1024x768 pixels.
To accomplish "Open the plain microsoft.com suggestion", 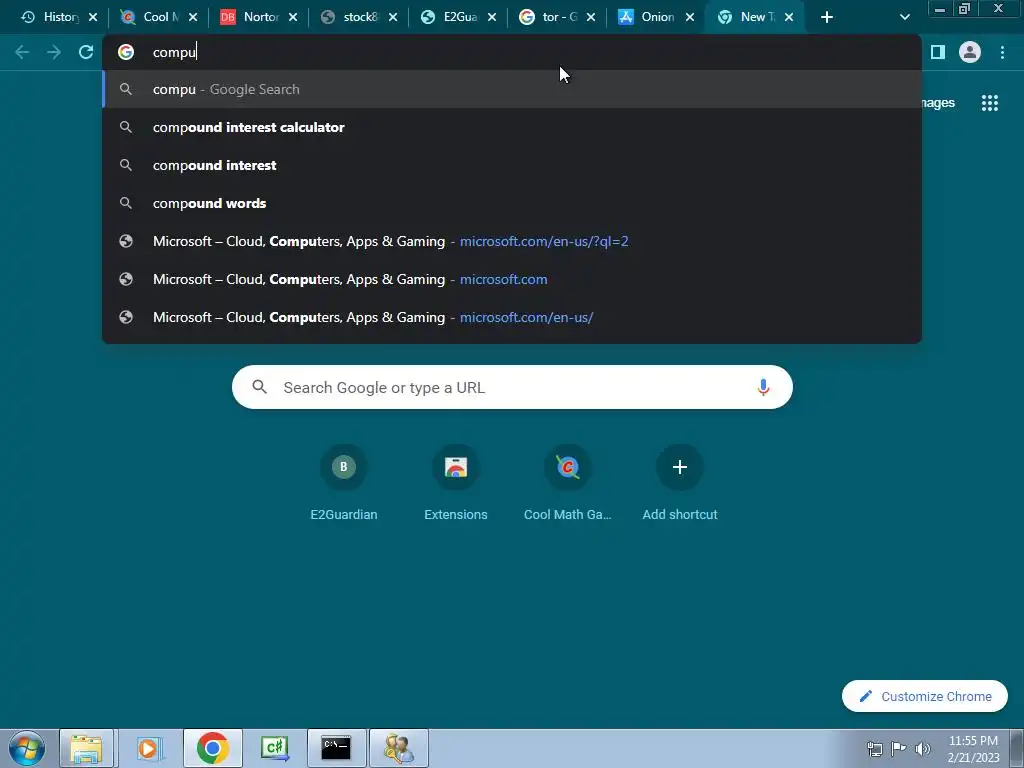I will [x=512, y=279].
